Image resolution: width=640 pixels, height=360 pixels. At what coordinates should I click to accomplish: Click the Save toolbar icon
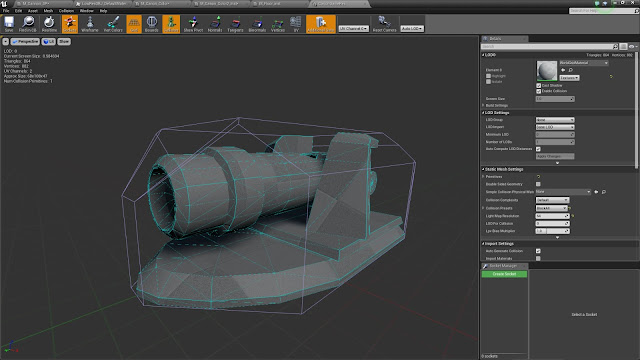pos(9,24)
